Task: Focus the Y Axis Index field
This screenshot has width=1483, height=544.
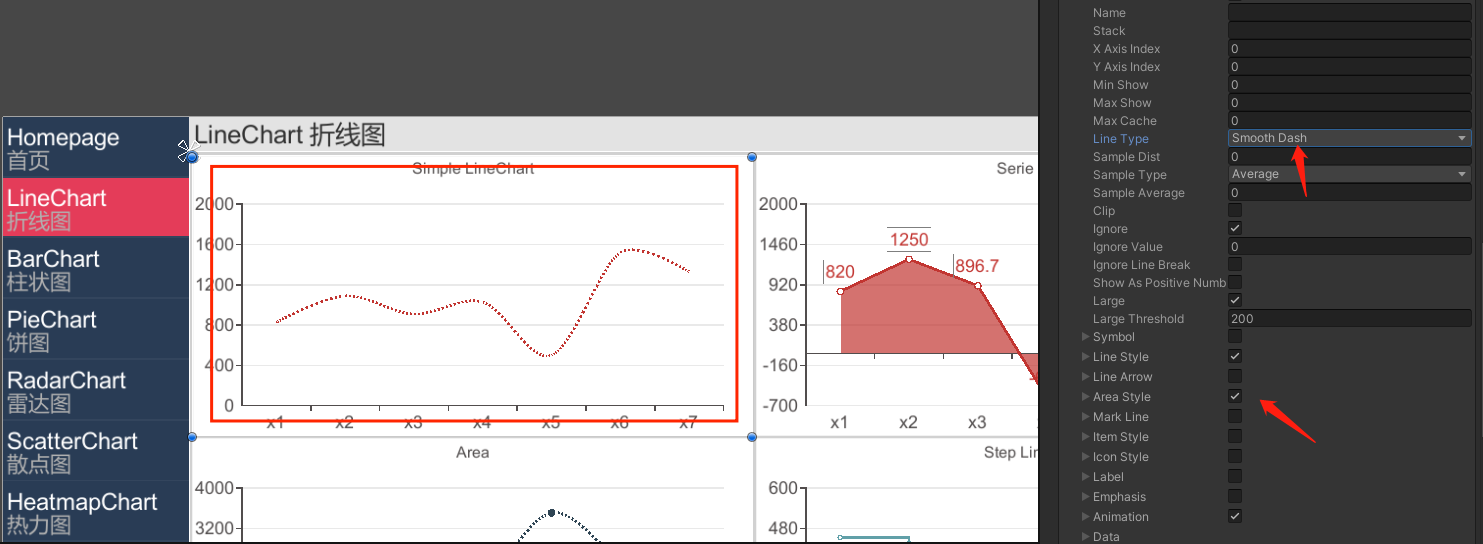Action: [x=1349, y=66]
